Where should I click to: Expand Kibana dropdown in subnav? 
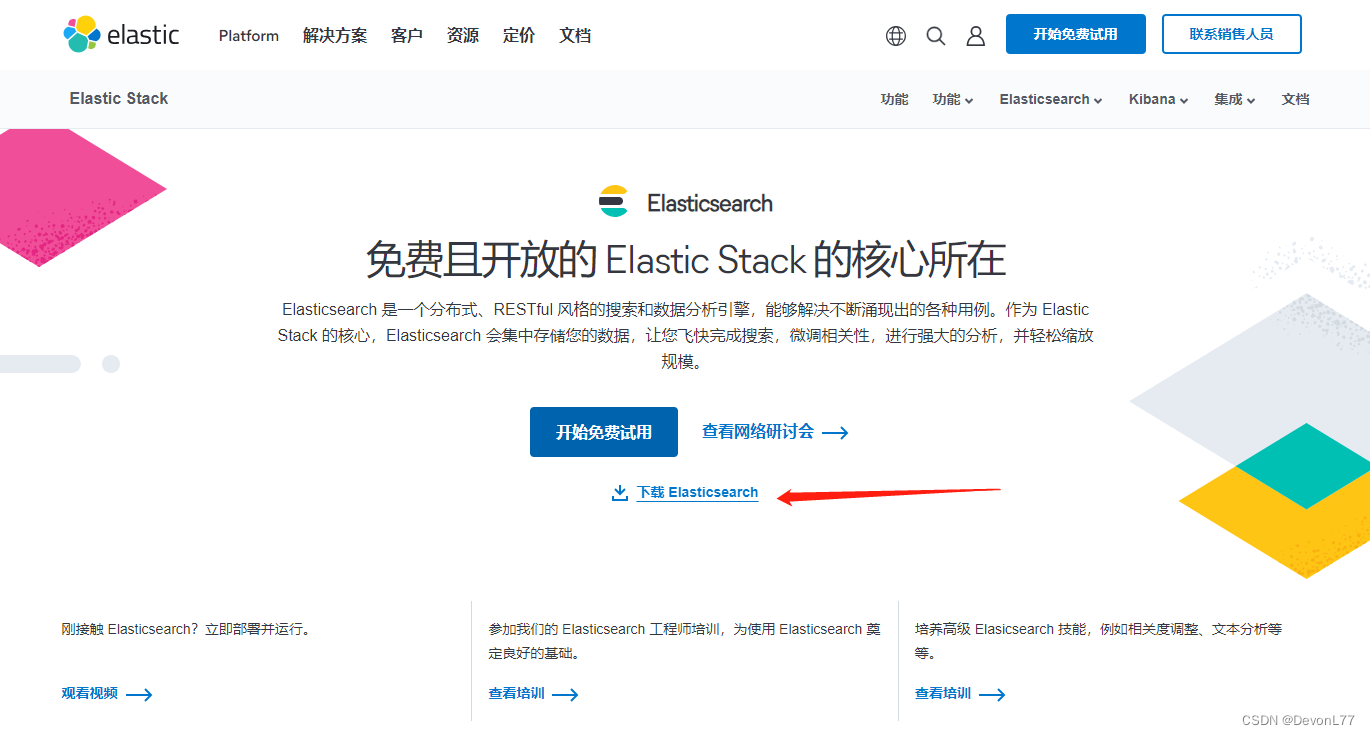pos(1159,99)
